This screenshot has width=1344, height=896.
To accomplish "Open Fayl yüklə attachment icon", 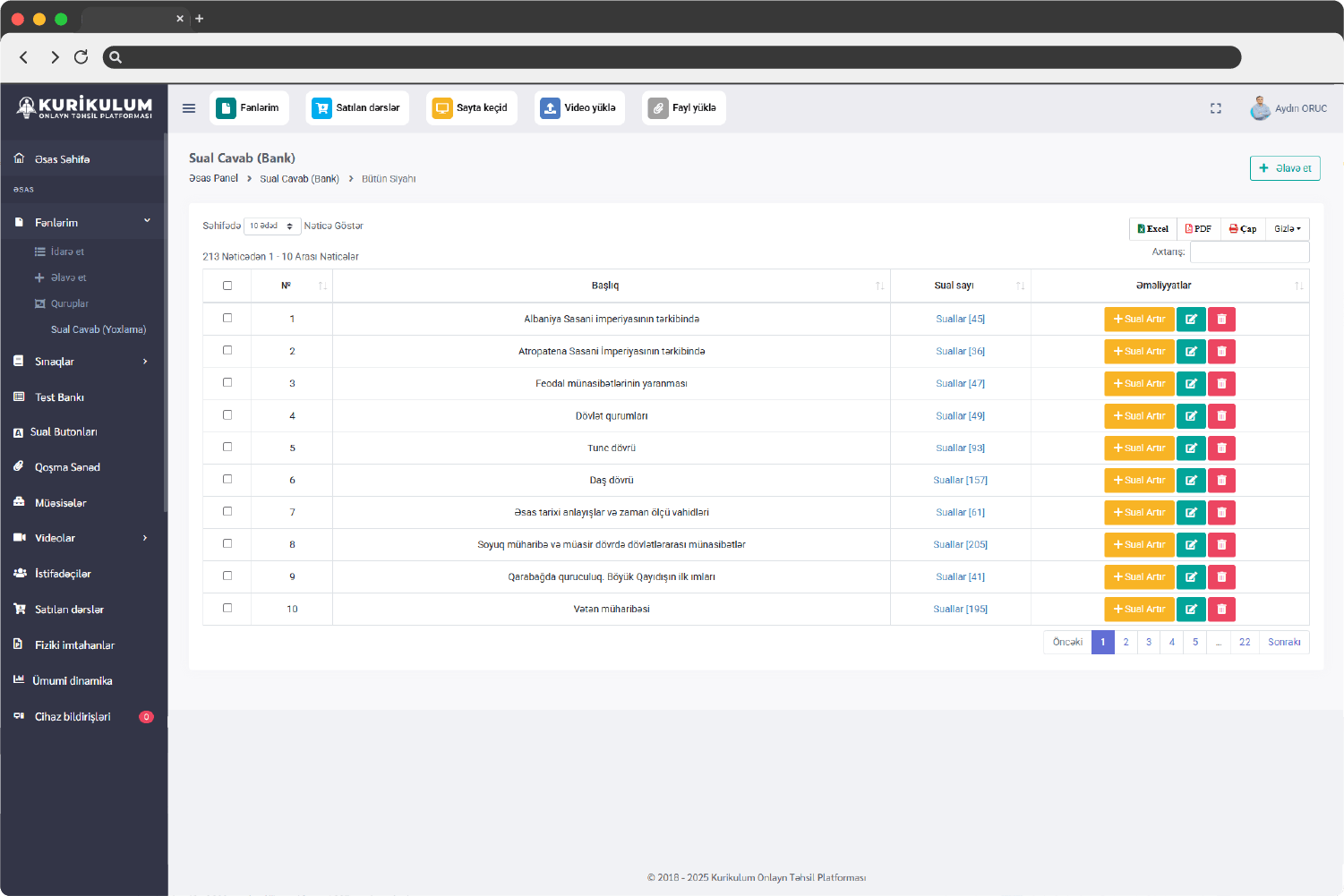I will pos(660,107).
